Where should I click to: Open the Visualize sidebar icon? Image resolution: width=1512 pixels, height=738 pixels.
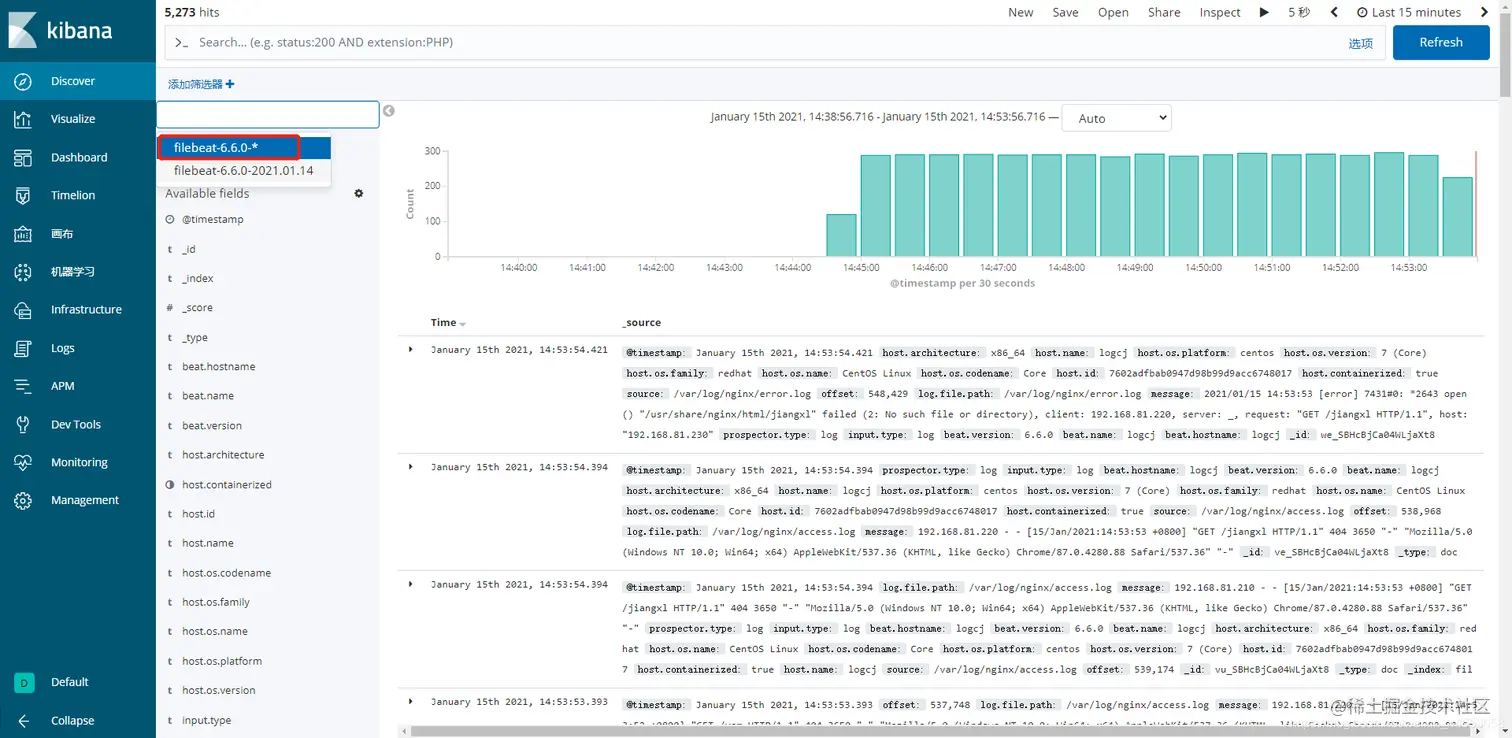coord(23,119)
